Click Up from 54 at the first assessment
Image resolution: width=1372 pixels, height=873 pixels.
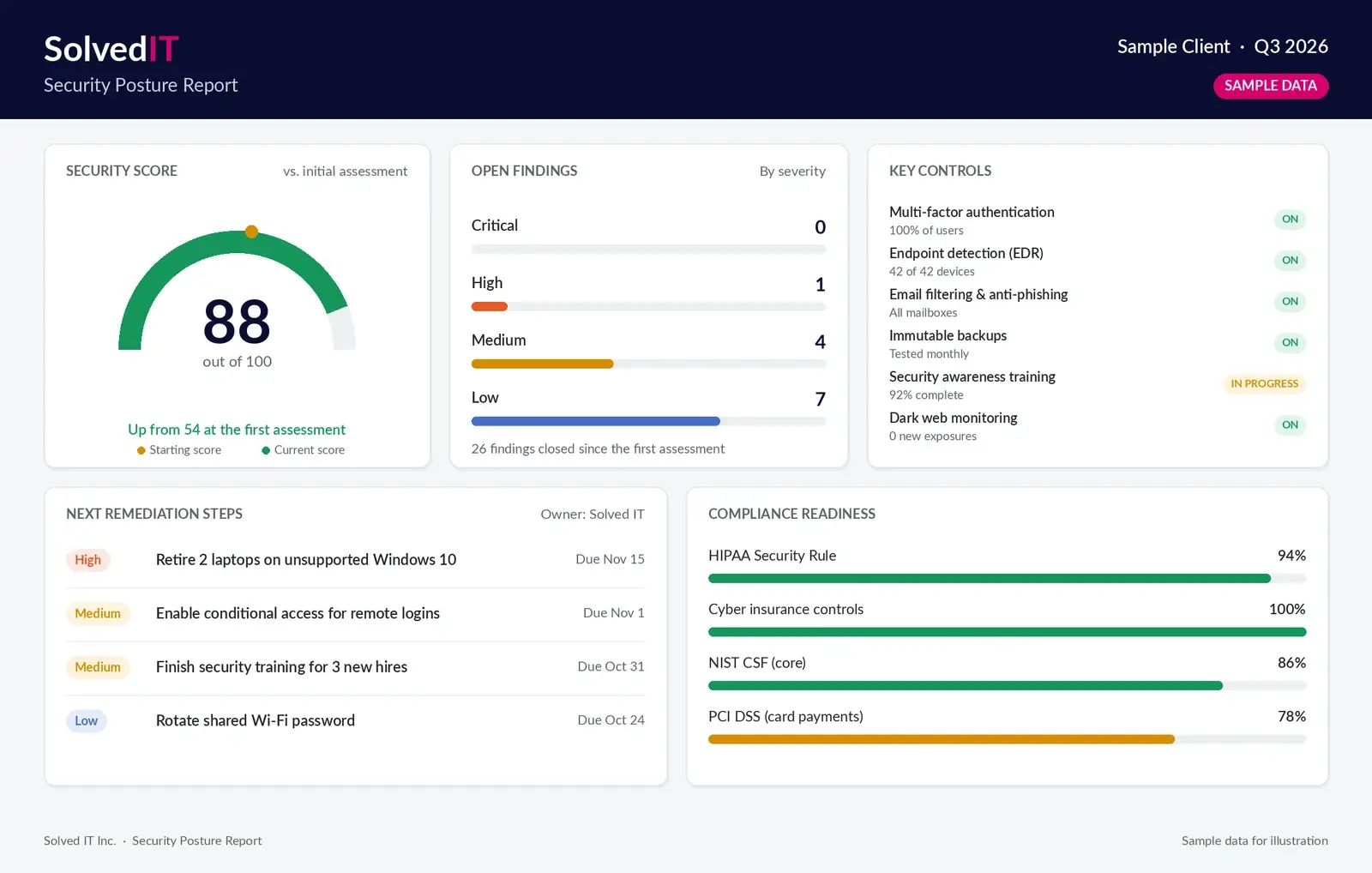pos(237,430)
